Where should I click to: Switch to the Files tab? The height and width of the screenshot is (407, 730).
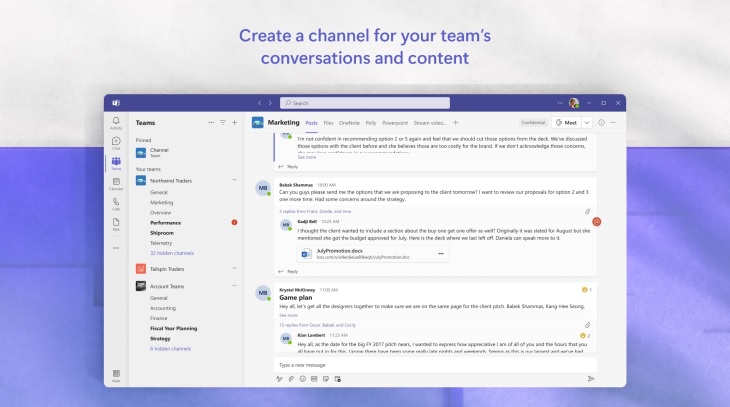(x=328, y=123)
